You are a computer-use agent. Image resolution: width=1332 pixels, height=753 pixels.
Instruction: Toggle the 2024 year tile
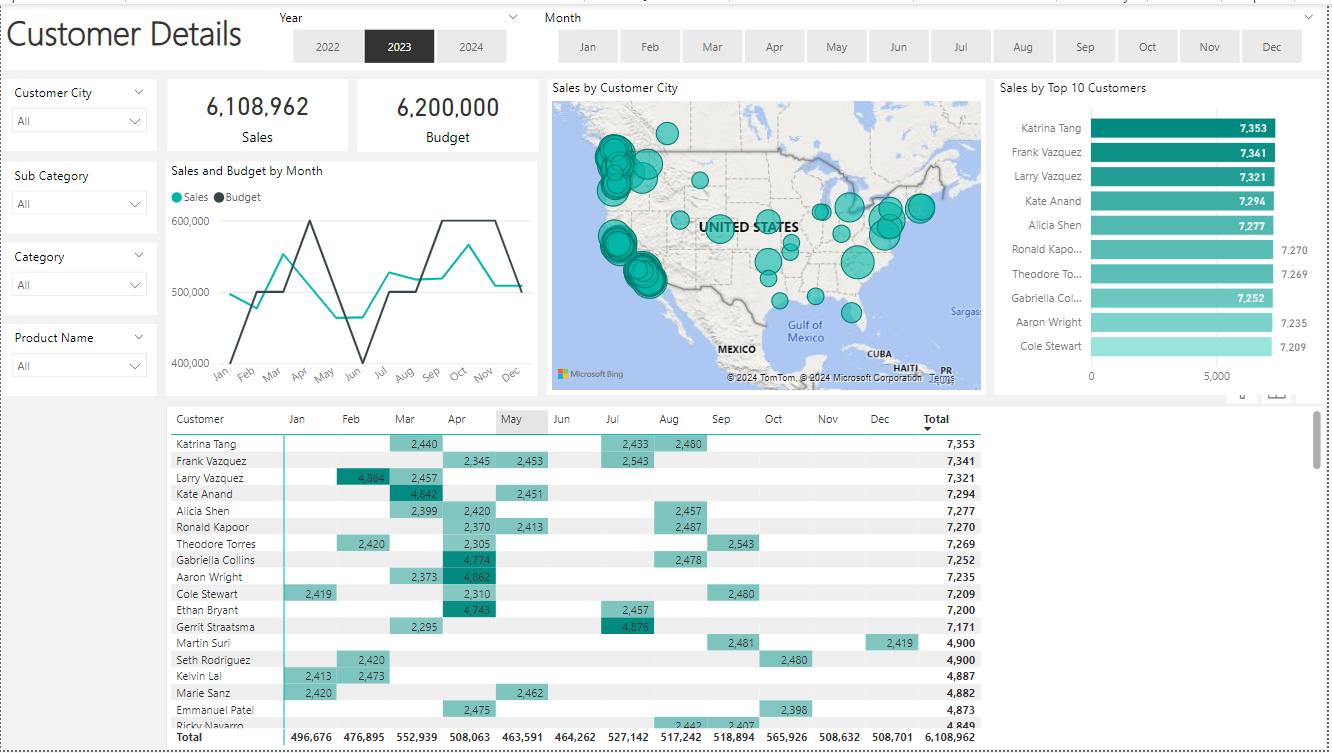tap(471, 47)
